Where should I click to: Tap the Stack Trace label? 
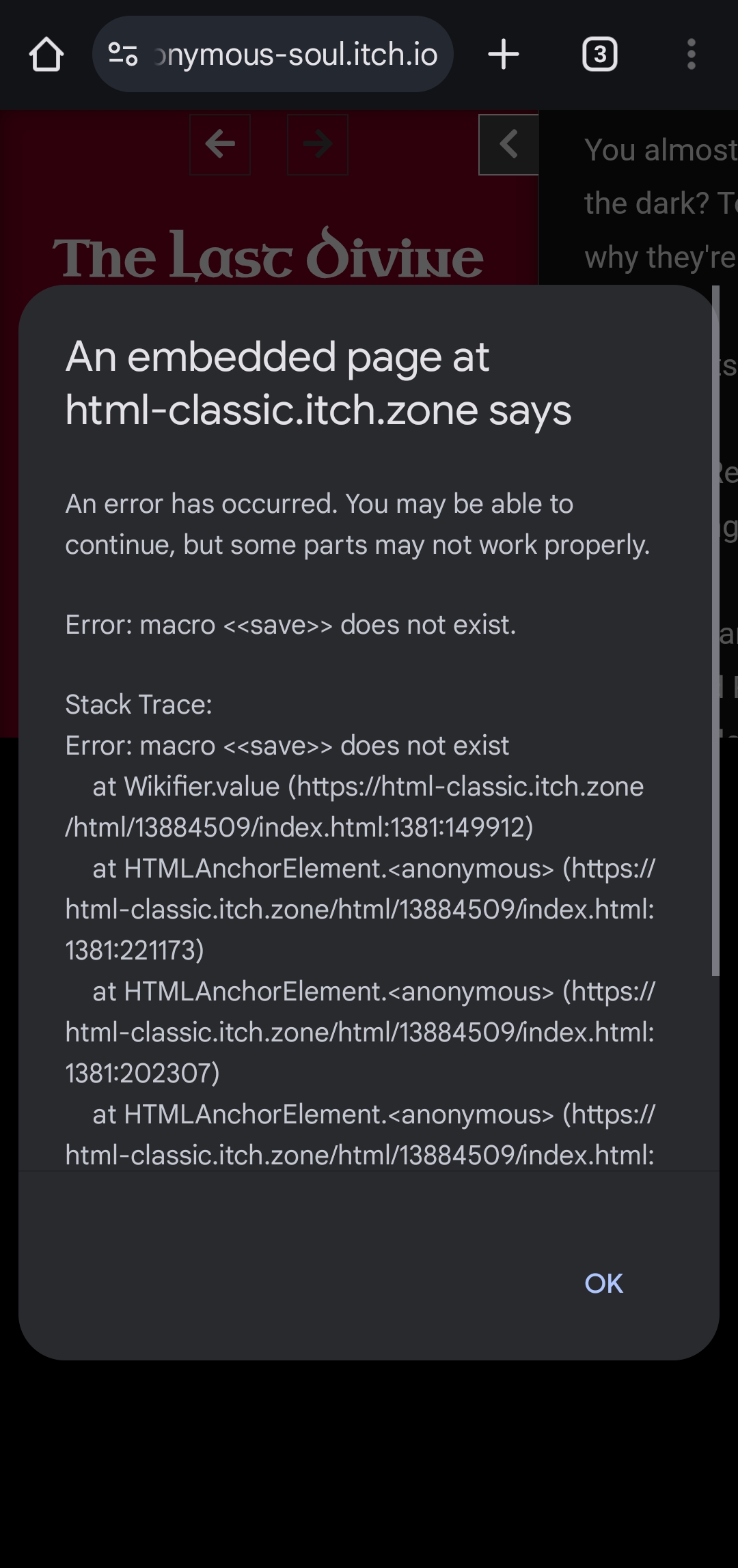[x=139, y=705]
